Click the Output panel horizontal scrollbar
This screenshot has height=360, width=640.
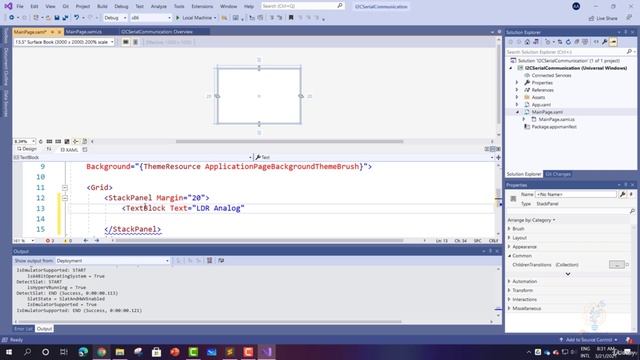[x=210, y=322]
